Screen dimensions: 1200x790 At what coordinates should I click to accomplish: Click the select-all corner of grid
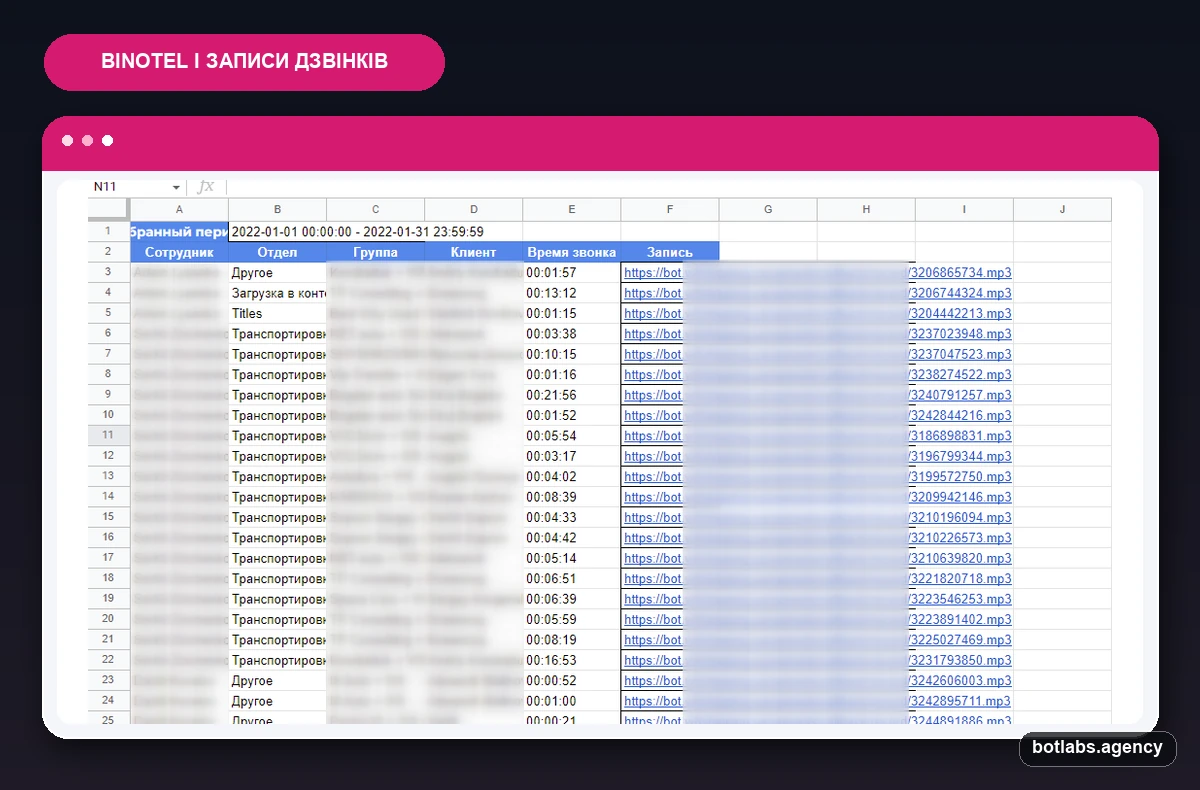click(x=109, y=209)
